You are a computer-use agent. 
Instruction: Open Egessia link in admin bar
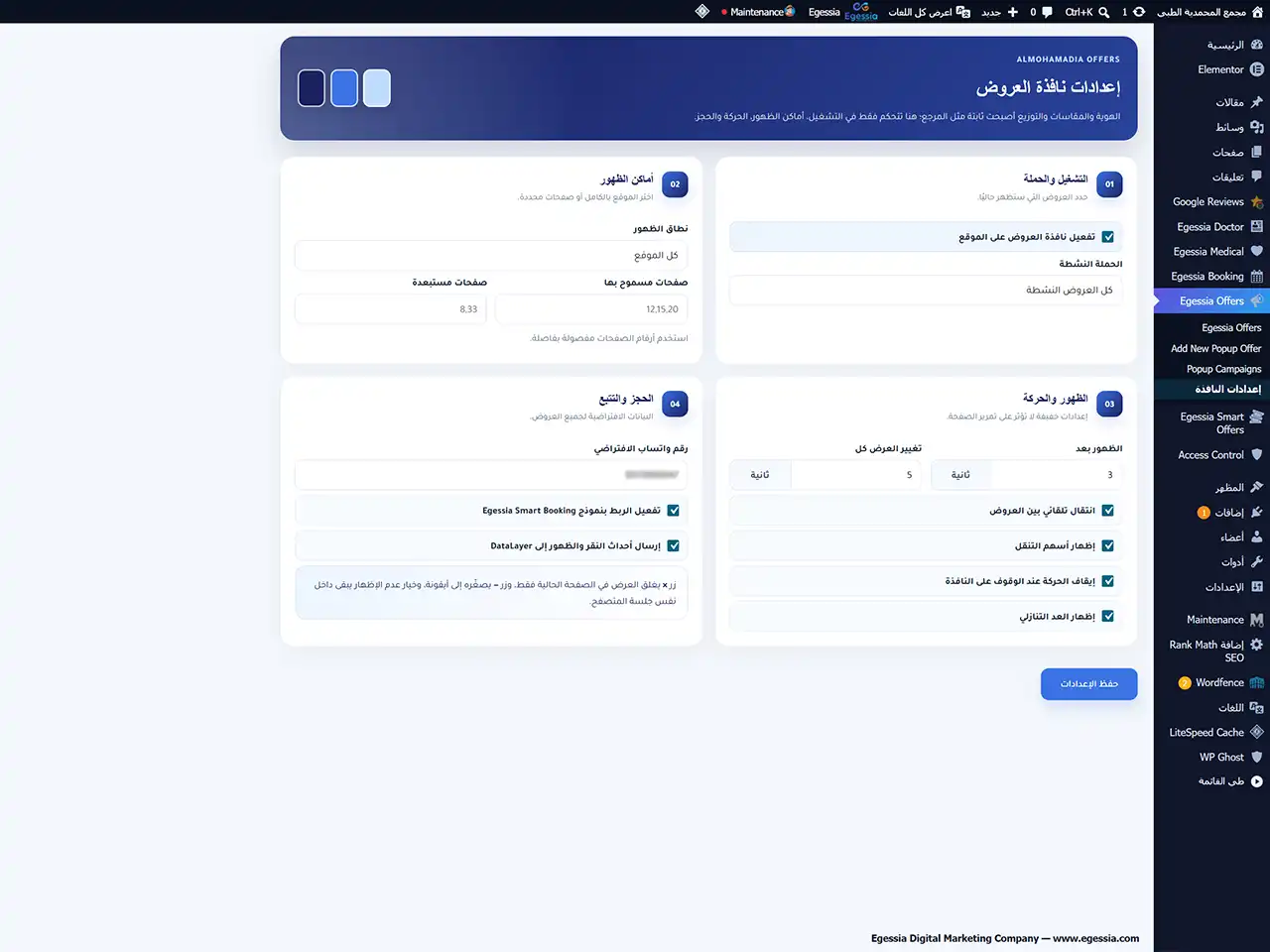pos(842,12)
